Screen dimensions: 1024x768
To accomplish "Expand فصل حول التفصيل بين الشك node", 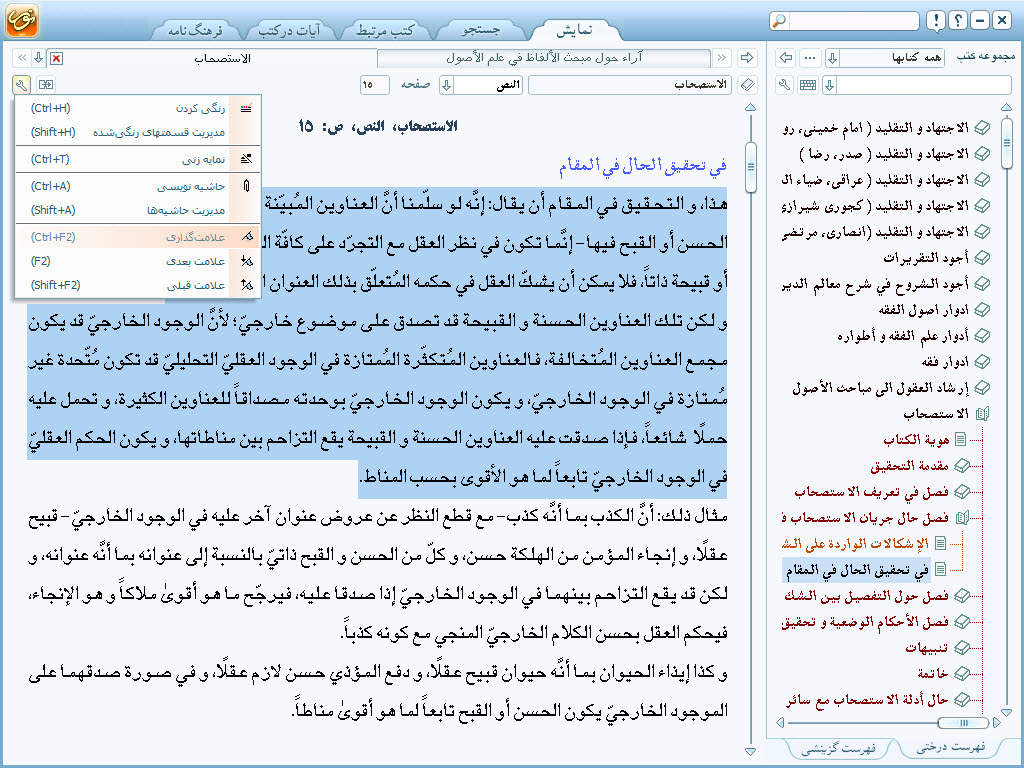I will tap(961, 596).
